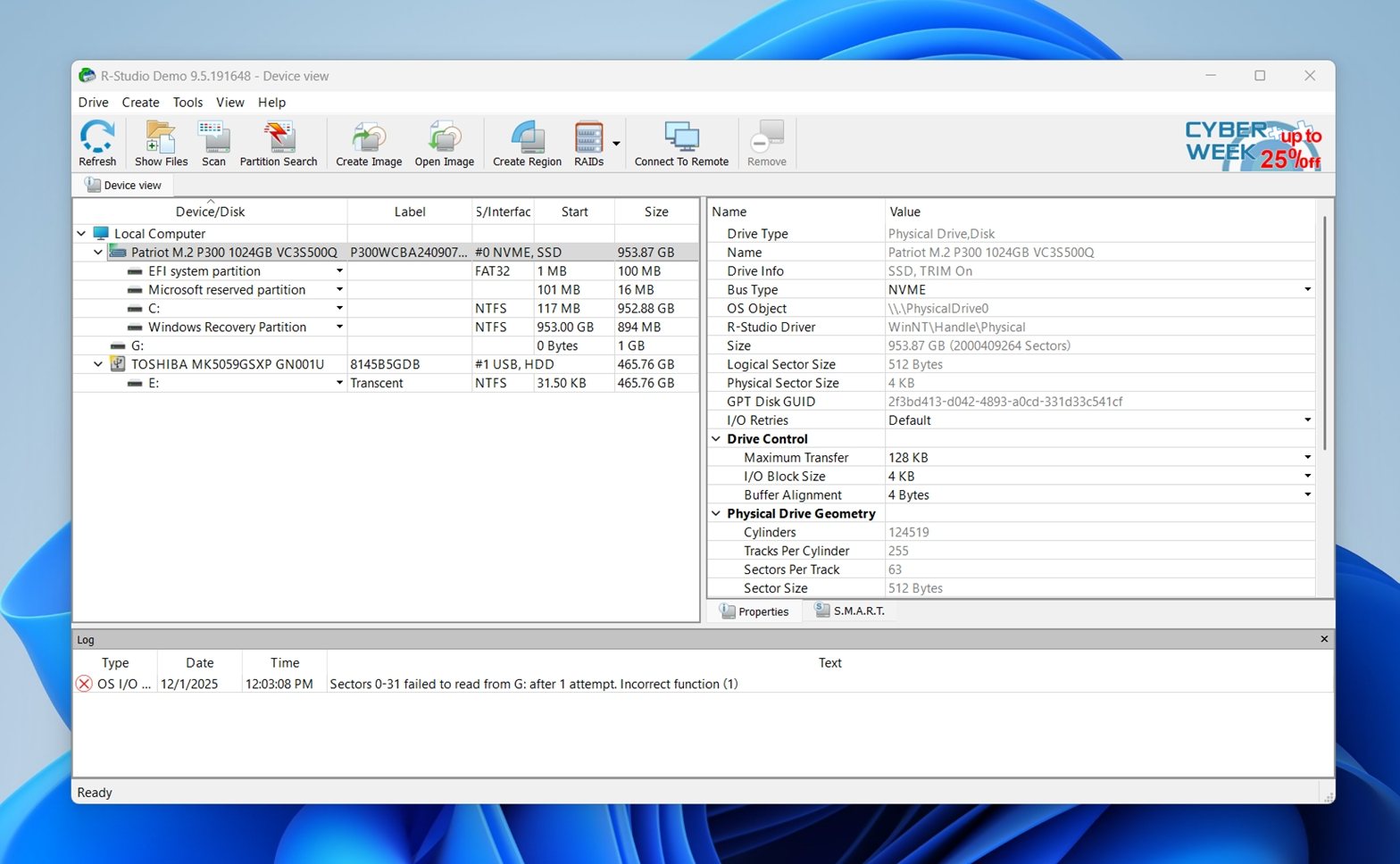Click the Cyber Week 25% off banner
The image size is (1400, 864).
pyautogui.click(x=1253, y=145)
